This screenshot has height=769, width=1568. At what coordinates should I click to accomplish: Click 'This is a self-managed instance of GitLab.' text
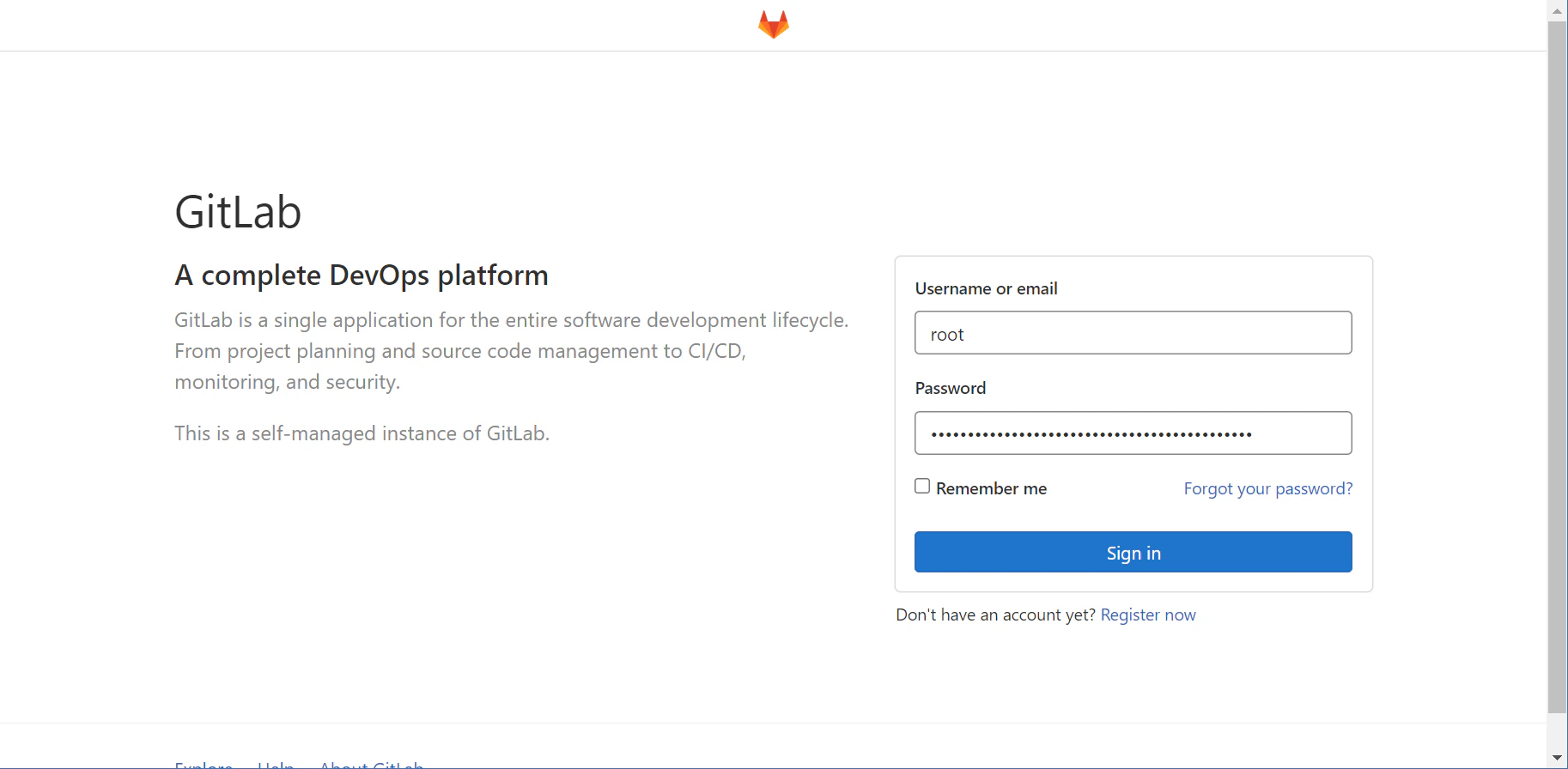pyautogui.click(x=362, y=433)
